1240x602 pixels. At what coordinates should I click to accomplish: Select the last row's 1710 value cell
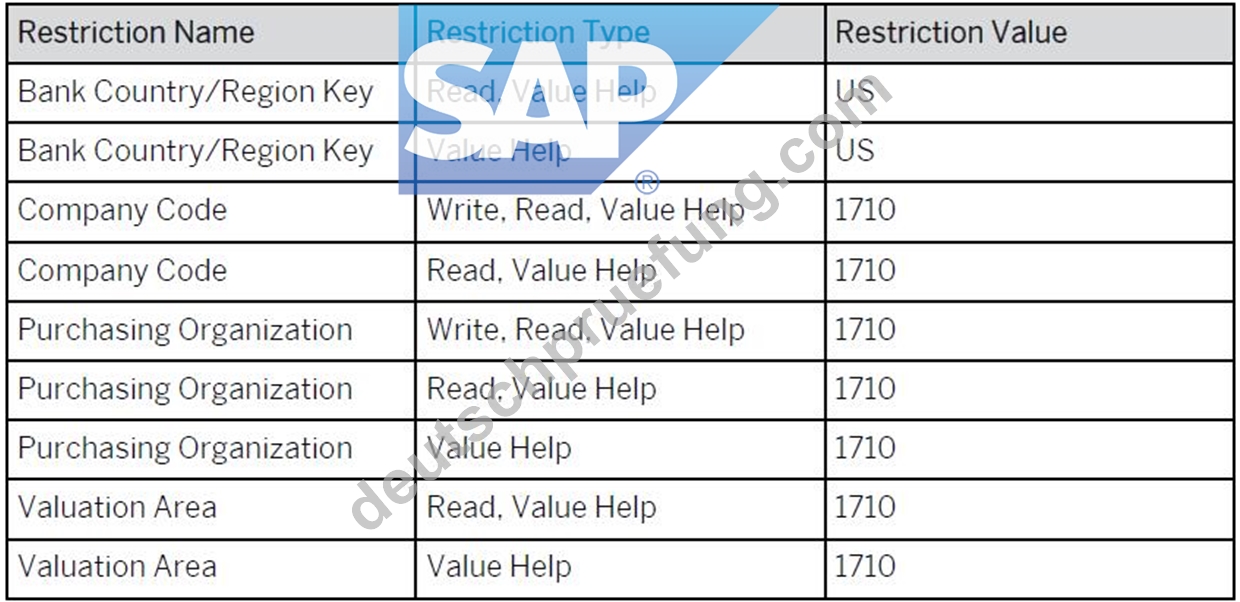pyautogui.click(x=1029, y=568)
